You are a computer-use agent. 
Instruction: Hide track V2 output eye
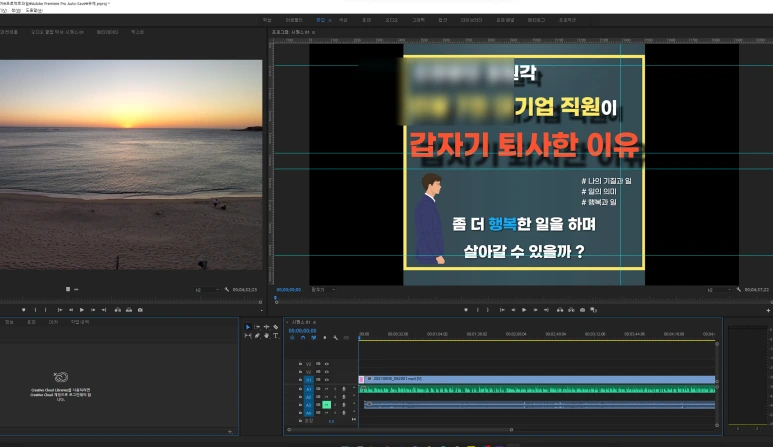pos(327,372)
